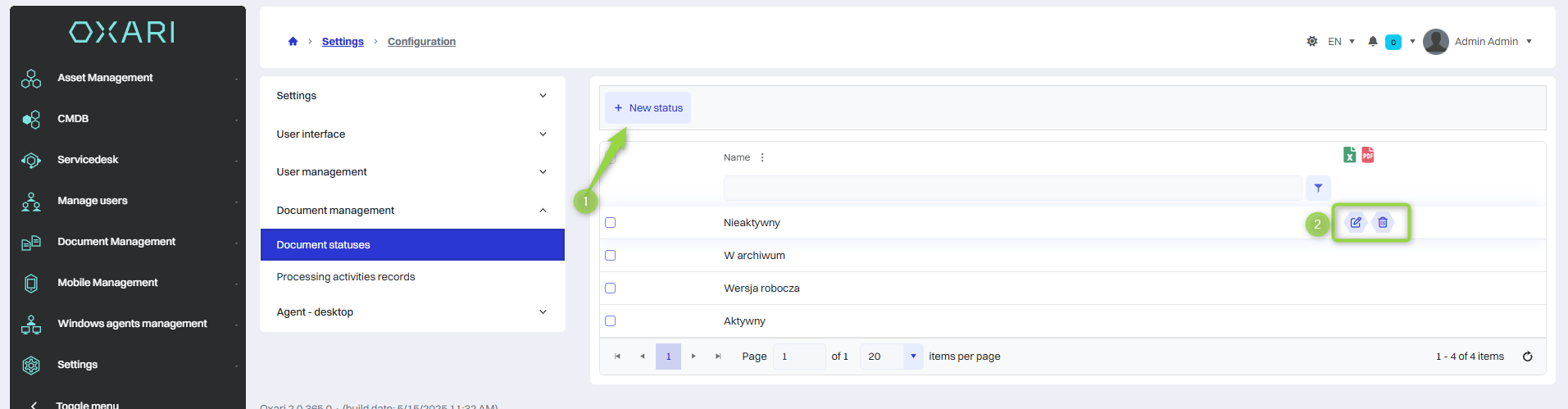This screenshot has height=409, width=1568.
Task: Click the filter funnel icon
Action: point(1318,189)
